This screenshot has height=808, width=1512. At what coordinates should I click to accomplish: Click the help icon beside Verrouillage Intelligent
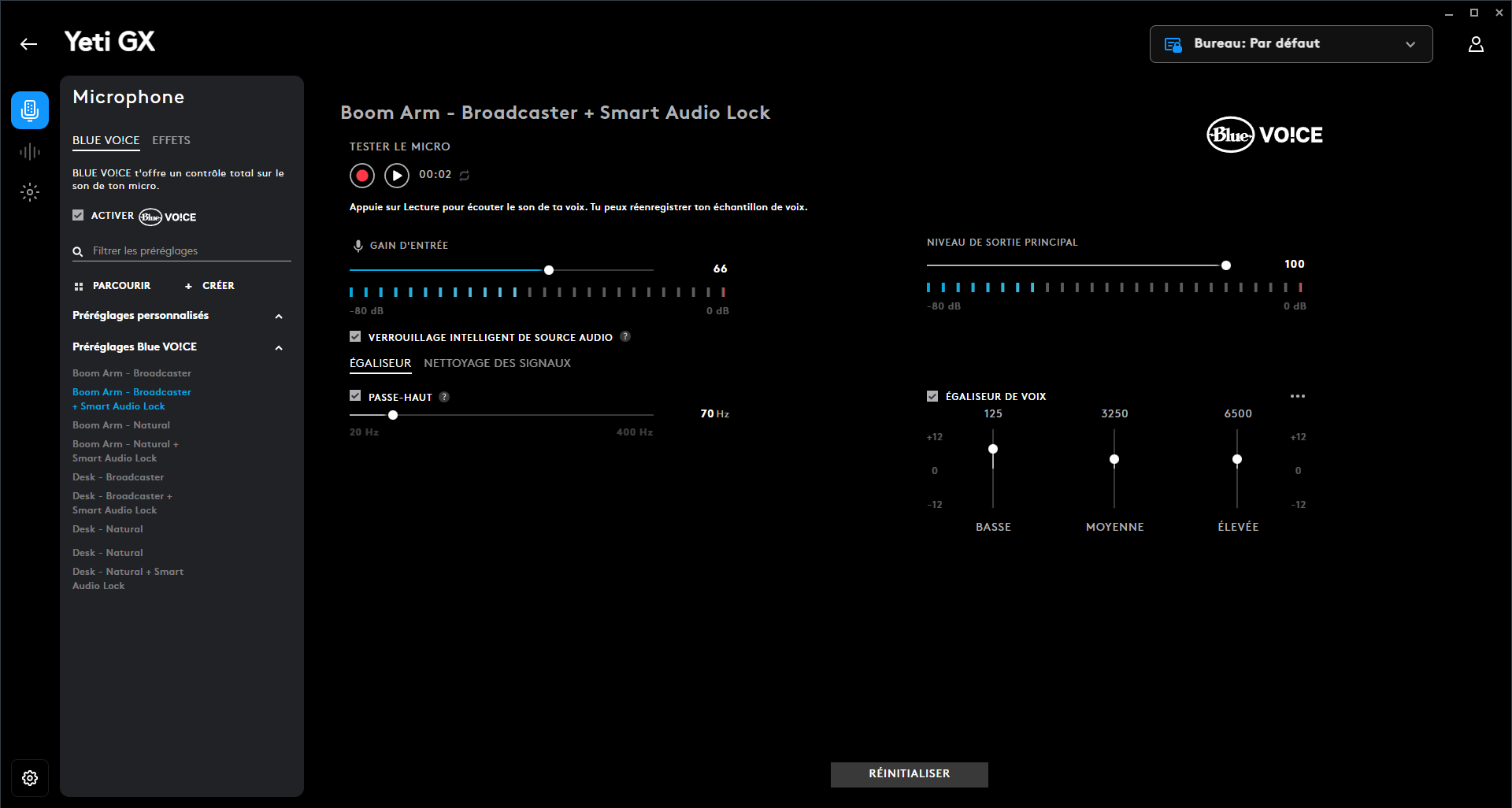click(625, 336)
